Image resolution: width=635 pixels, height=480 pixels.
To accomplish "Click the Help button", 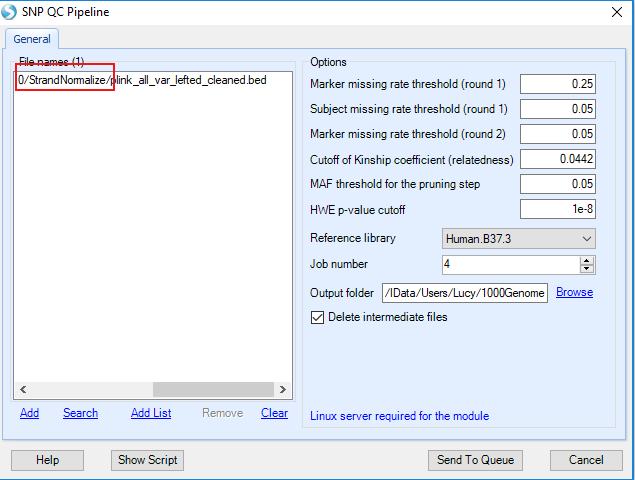I will click(x=47, y=460).
